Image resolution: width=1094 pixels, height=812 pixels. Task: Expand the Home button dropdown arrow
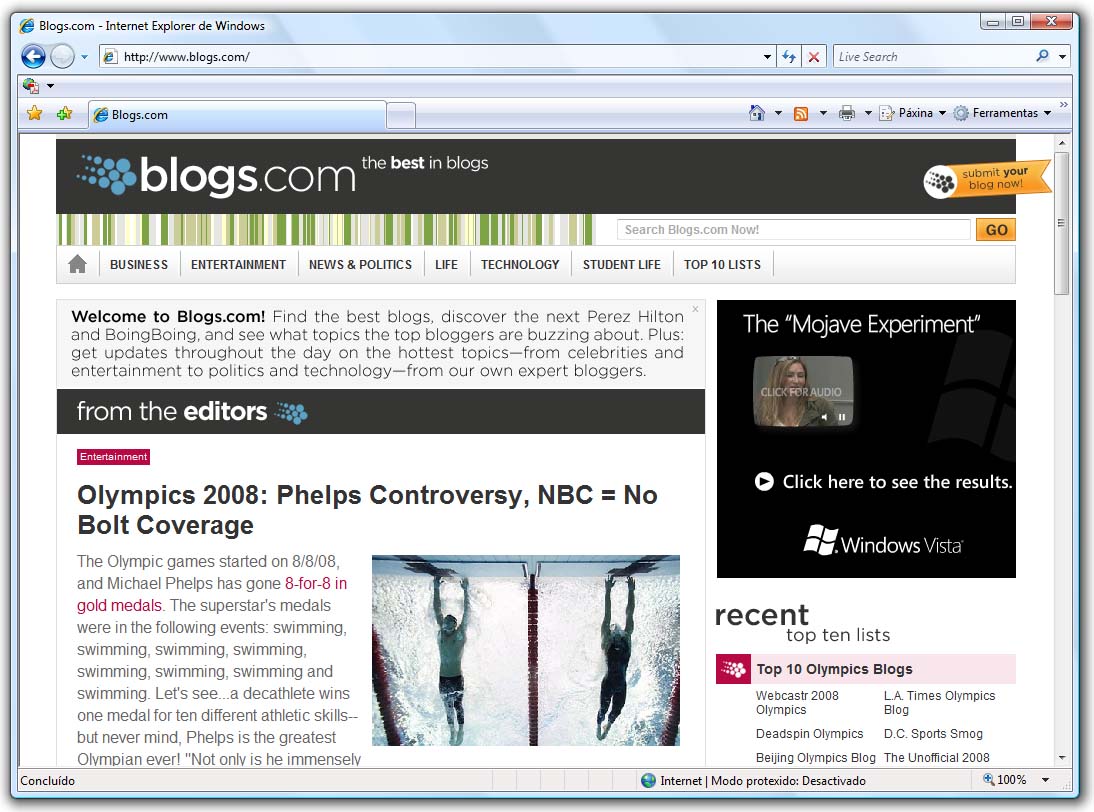click(x=778, y=113)
